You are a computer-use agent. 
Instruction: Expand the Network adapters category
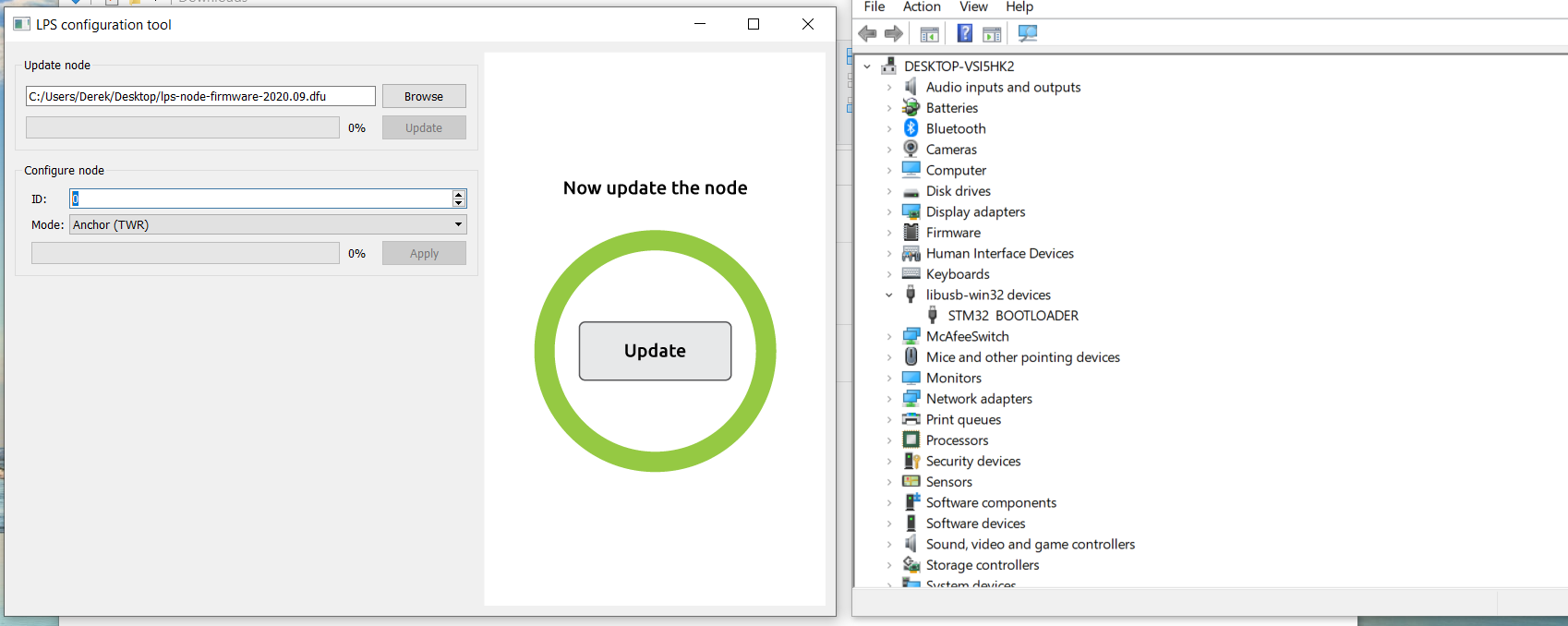[889, 399]
